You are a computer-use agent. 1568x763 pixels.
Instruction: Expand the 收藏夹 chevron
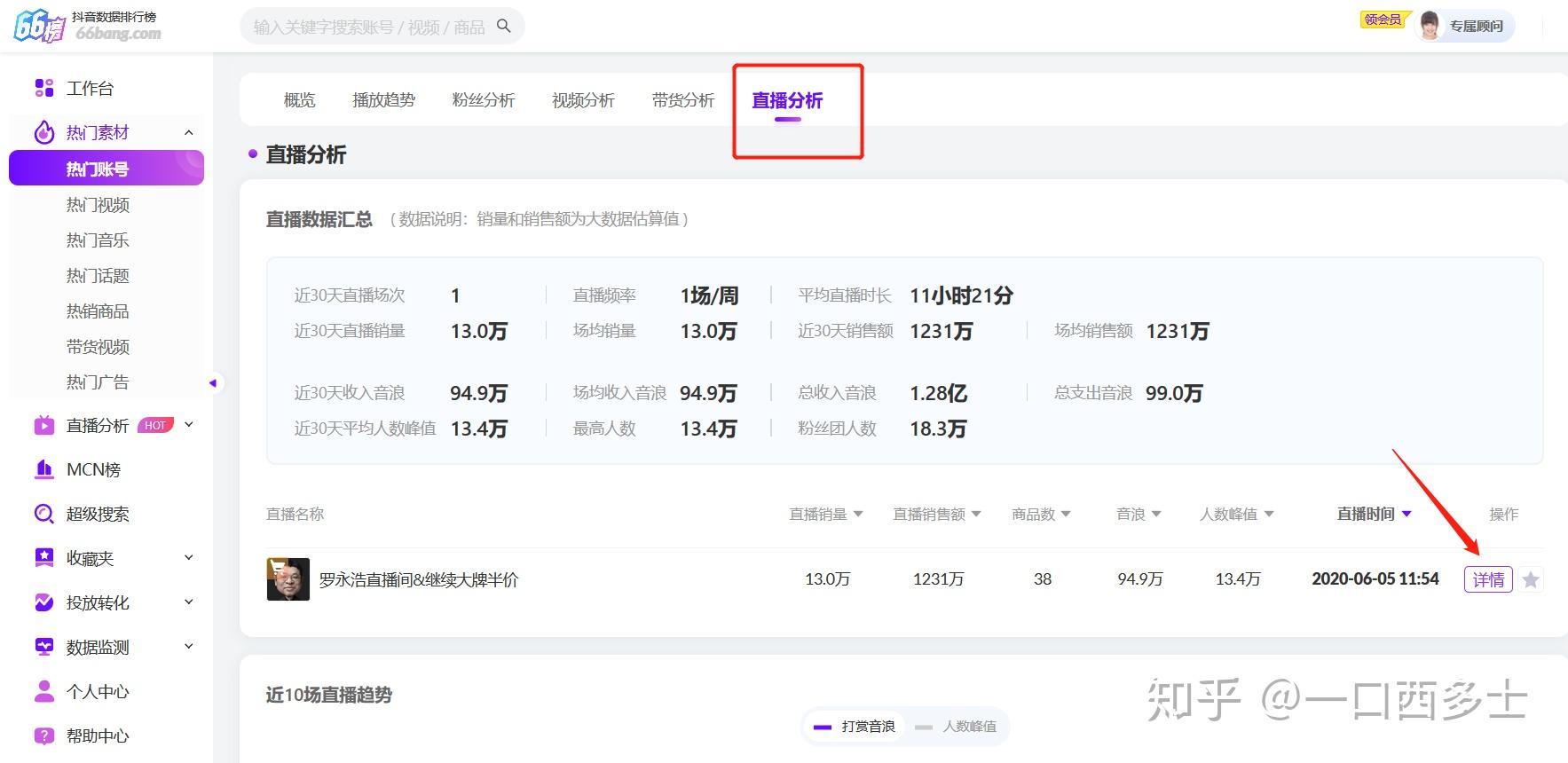188,558
